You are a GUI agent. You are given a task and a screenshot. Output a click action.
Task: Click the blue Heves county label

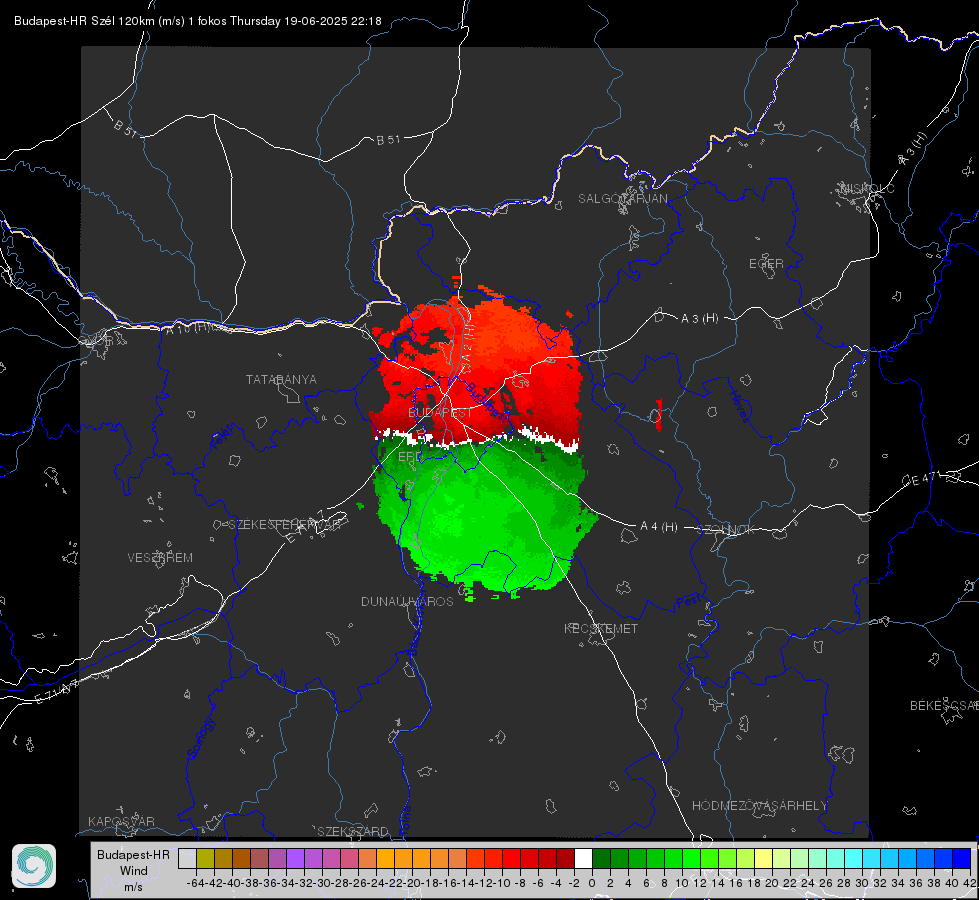point(739,406)
